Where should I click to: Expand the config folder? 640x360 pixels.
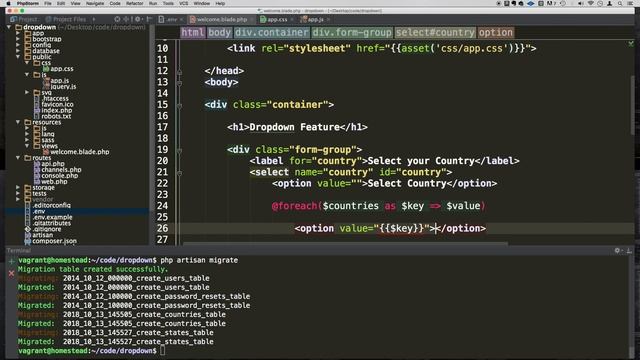[18, 45]
